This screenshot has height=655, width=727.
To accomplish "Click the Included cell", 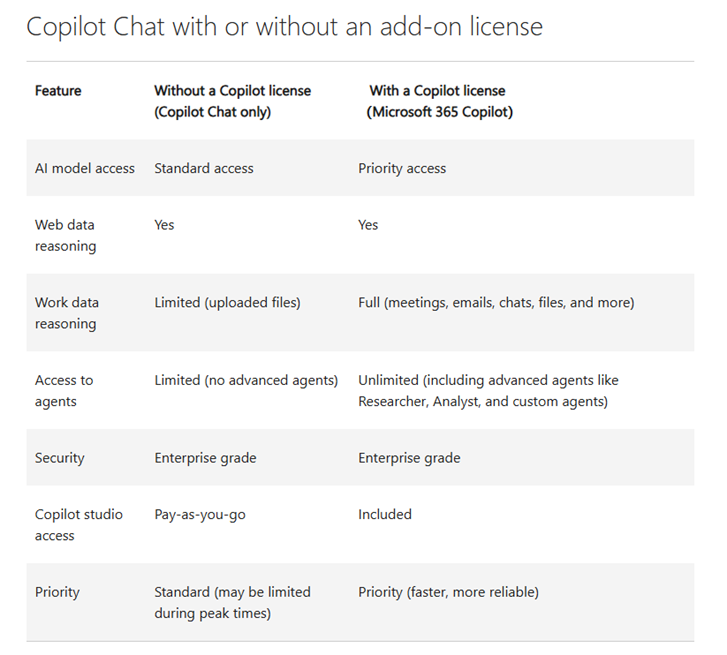I will tap(385, 514).
